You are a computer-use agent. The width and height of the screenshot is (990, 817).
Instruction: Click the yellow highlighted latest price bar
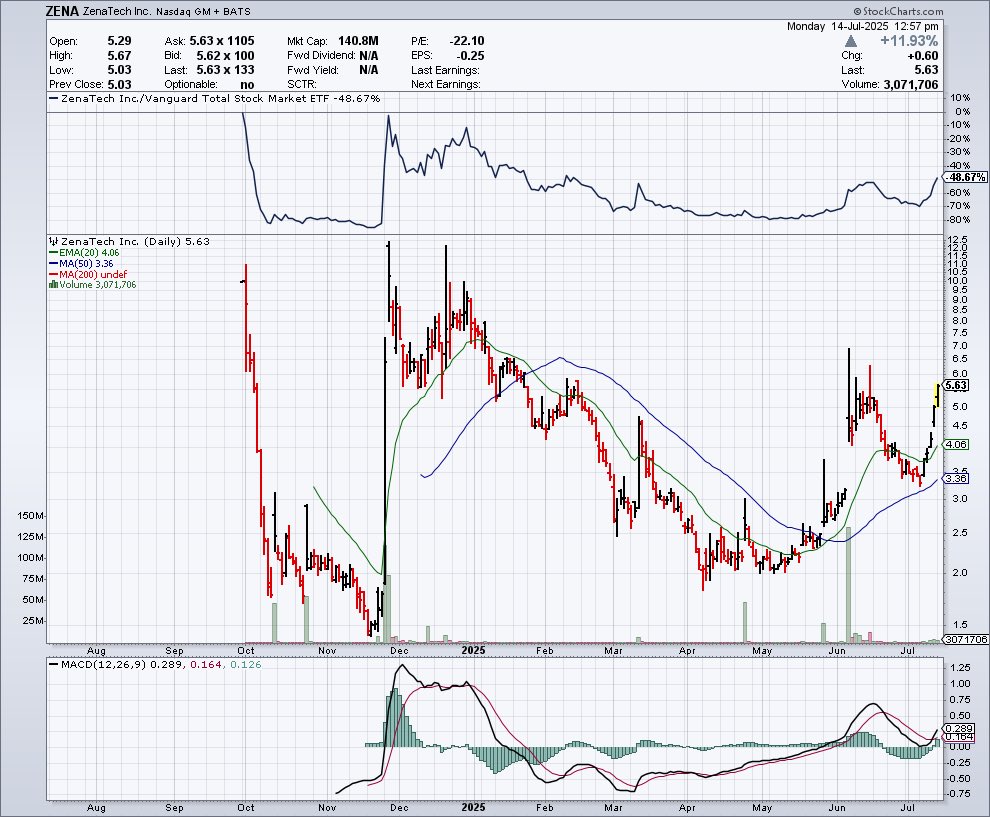point(937,395)
